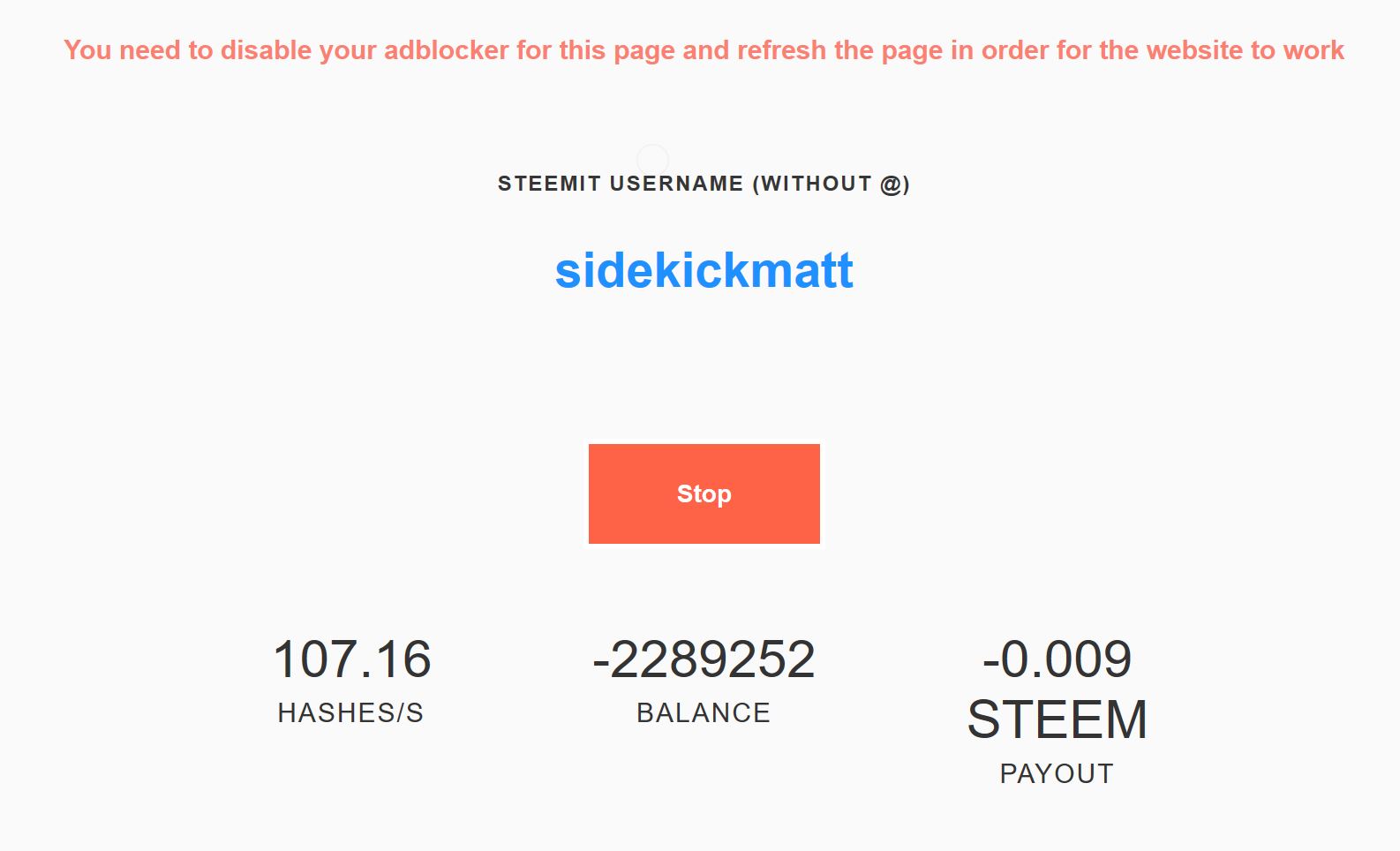
Task: Click the word "STEEMIT" in the username label
Action: click(550, 184)
